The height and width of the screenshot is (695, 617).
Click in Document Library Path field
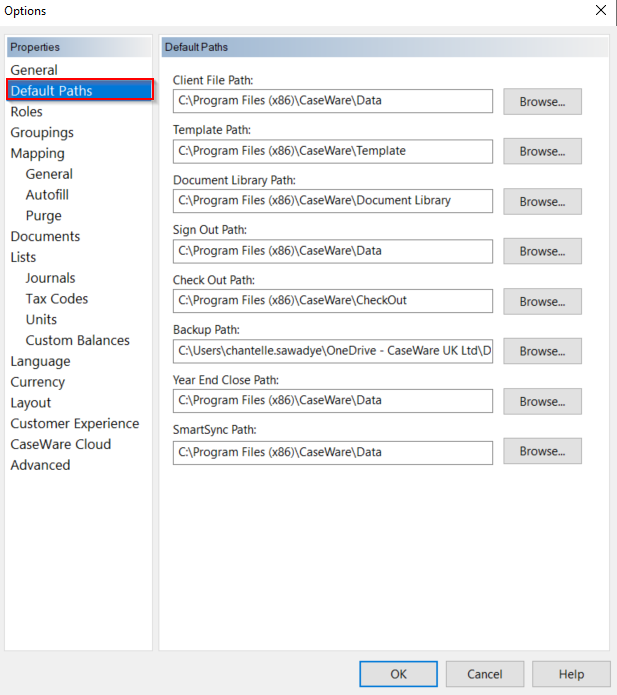(333, 201)
